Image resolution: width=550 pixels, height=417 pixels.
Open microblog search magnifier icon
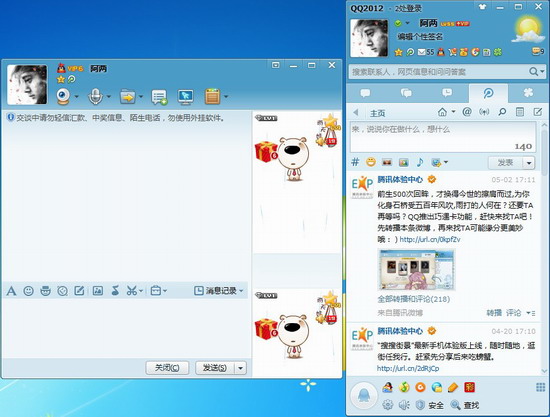point(502,112)
